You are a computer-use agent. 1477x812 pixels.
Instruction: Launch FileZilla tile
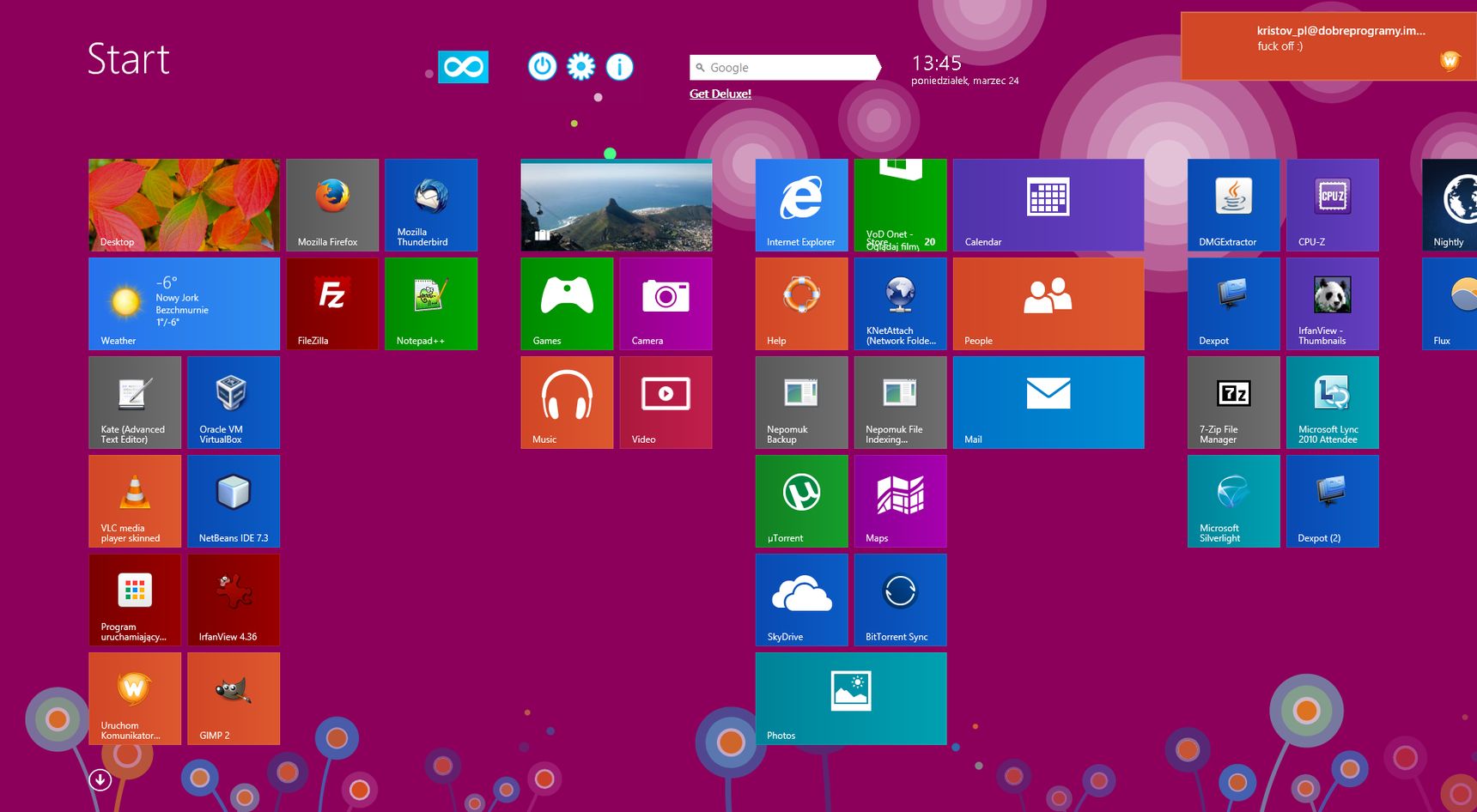click(332, 304)
